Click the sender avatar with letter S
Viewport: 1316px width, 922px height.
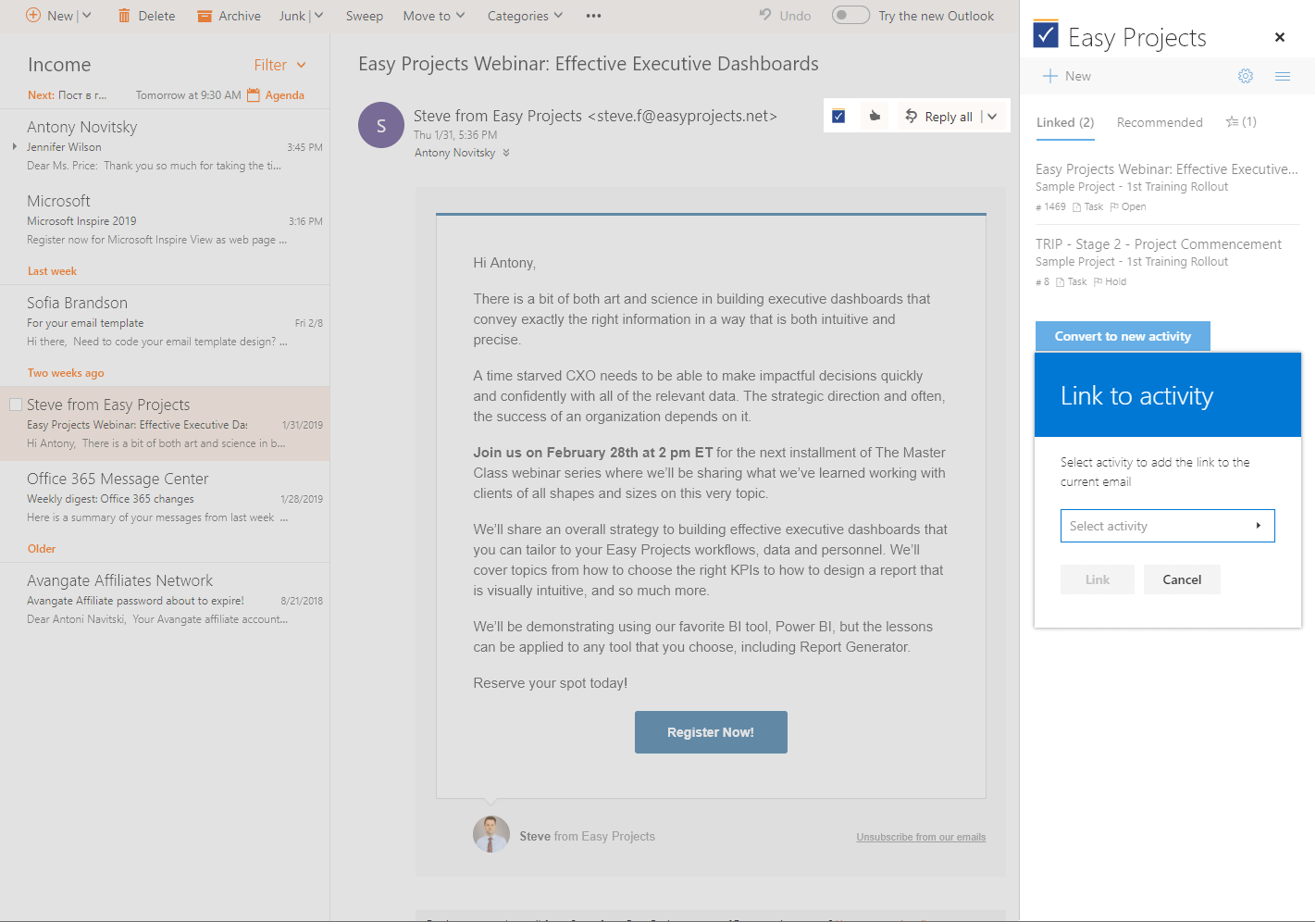[x=381, y=125]
